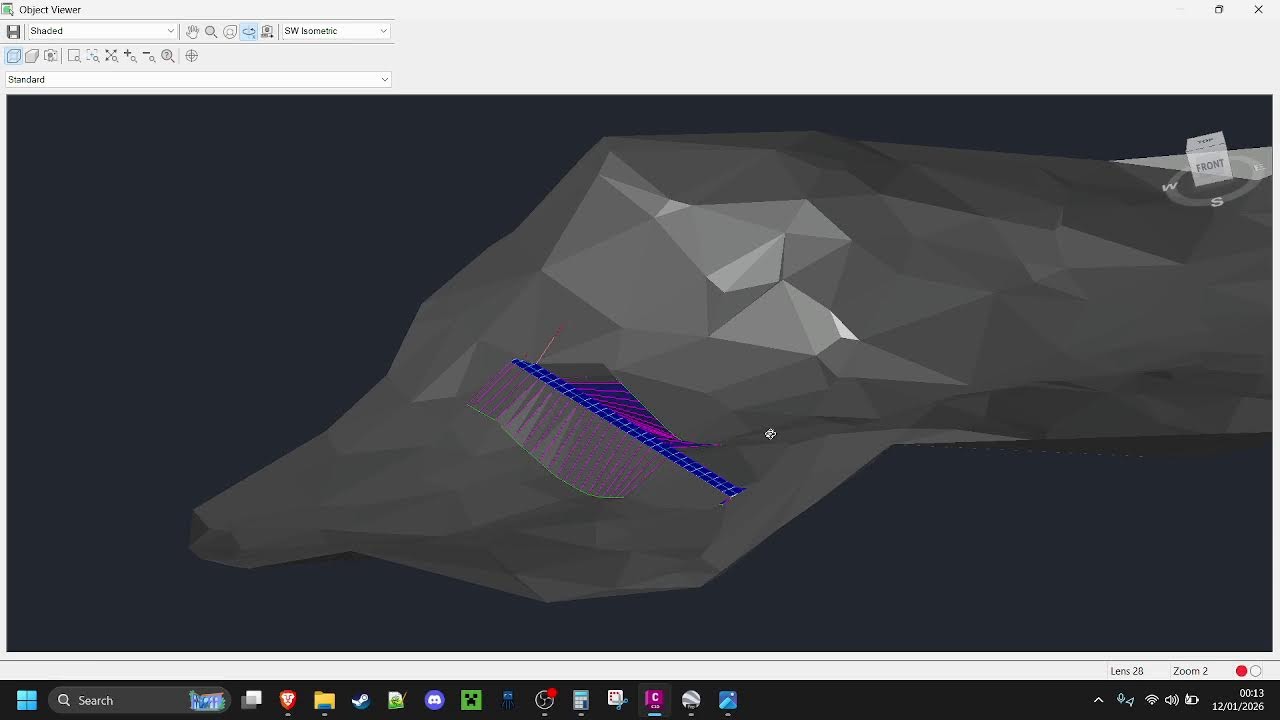The height and width of the screenshot is (720, 1280).
Task: Open Task View from the taskbar
Action: coord(252,700)
